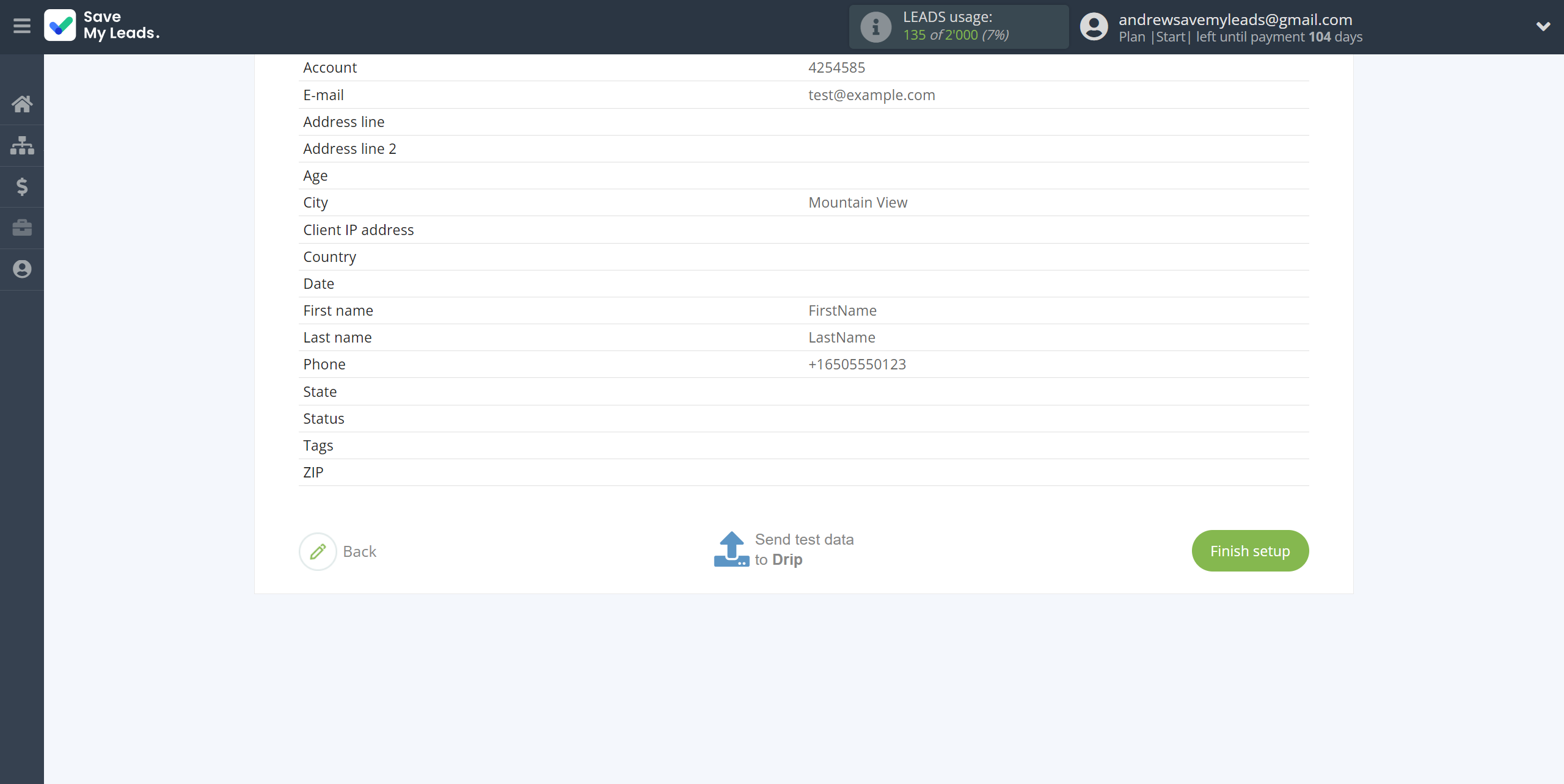Select the phone value +16505550123
Viewport: 1564px width, 784px height.
(857, 364)
